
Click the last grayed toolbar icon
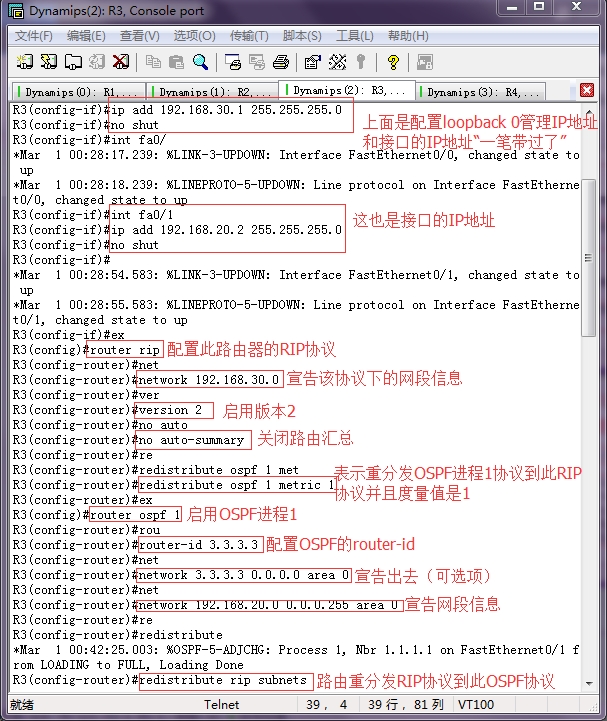[424, 62]
